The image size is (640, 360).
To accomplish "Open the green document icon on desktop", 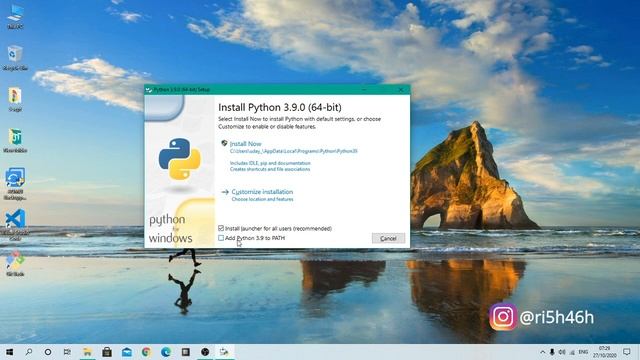I will [x=15, y=140].
